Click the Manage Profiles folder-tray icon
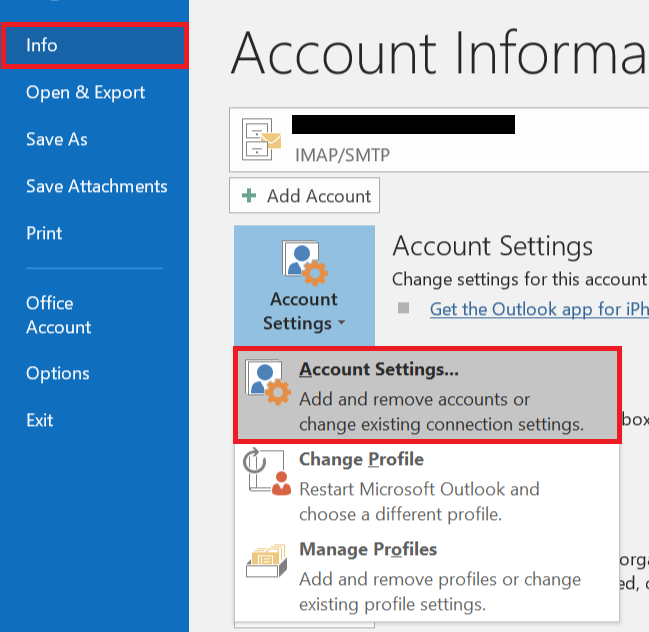The height and width of the screenshot is (632, 649). point(267,561)
